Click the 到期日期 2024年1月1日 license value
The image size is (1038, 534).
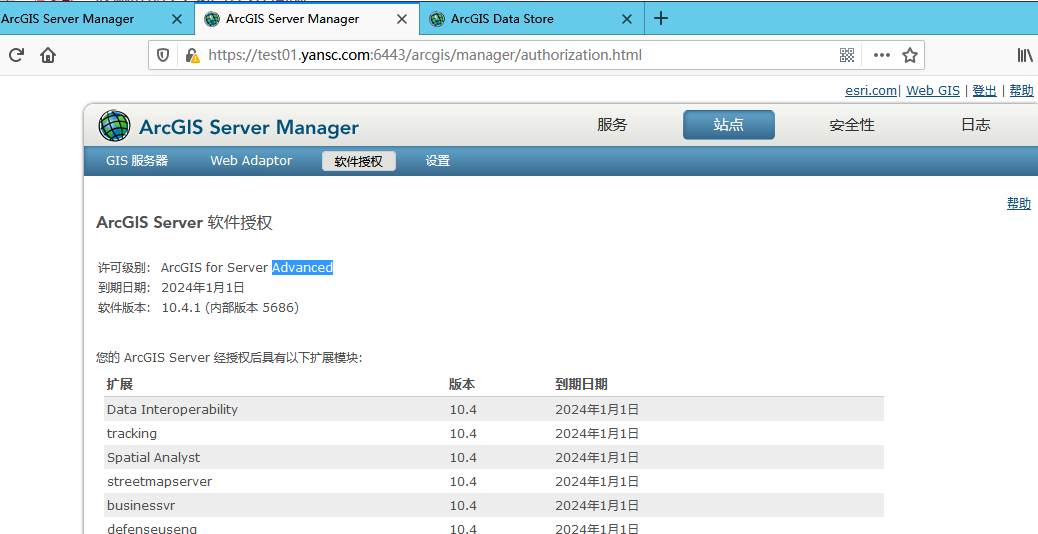203,287
